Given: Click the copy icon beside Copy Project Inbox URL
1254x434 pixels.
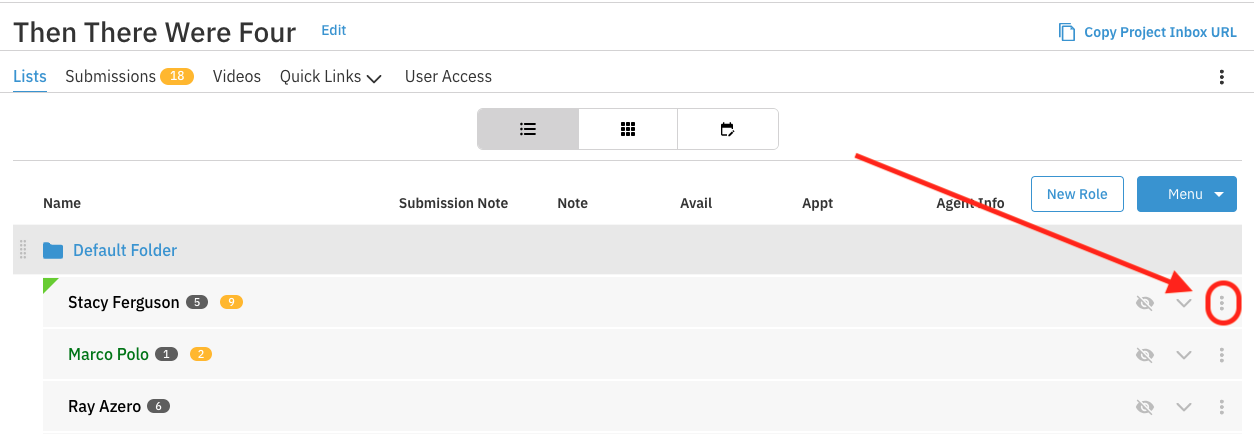Looking at the screenshot, I should (x=1067, y=32).
